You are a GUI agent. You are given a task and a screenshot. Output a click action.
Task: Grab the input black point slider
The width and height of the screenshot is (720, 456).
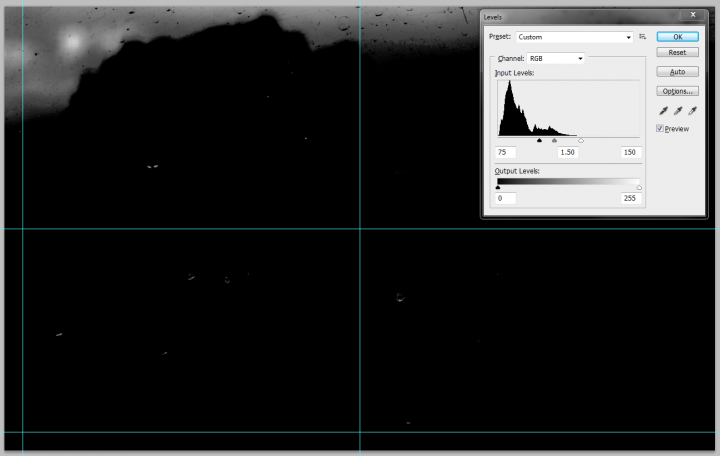539,141
